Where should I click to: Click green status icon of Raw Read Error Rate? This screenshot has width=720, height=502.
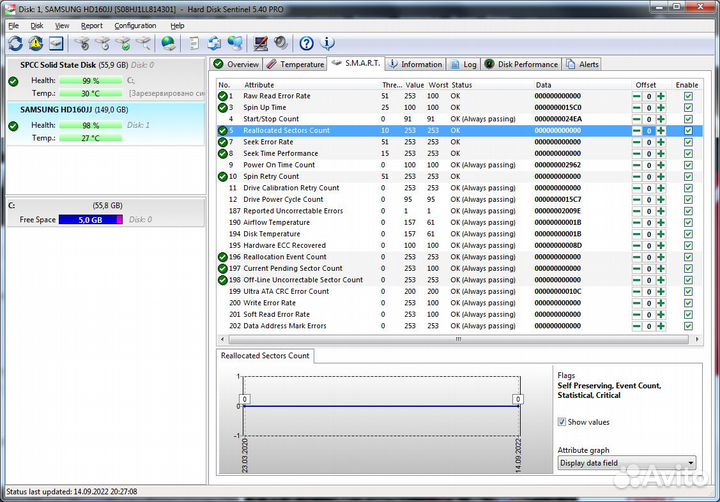point(223,96)
